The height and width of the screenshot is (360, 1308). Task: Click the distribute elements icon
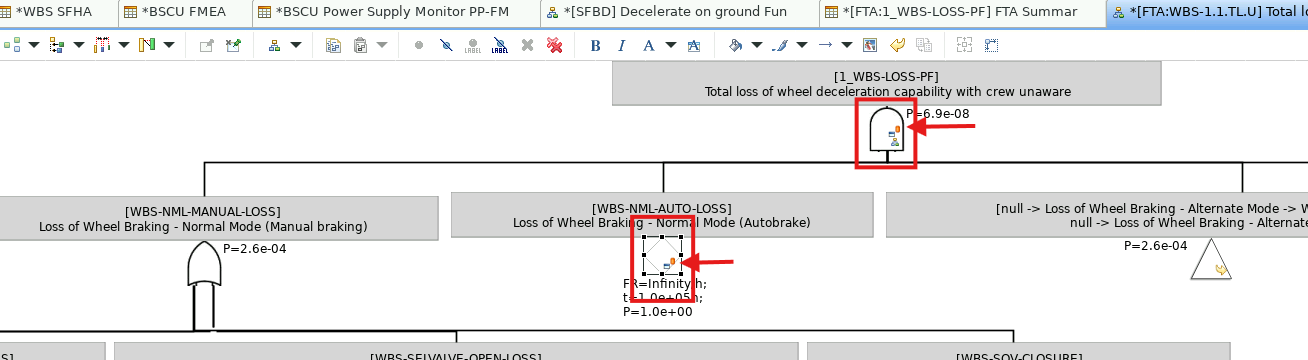[101, 45]
